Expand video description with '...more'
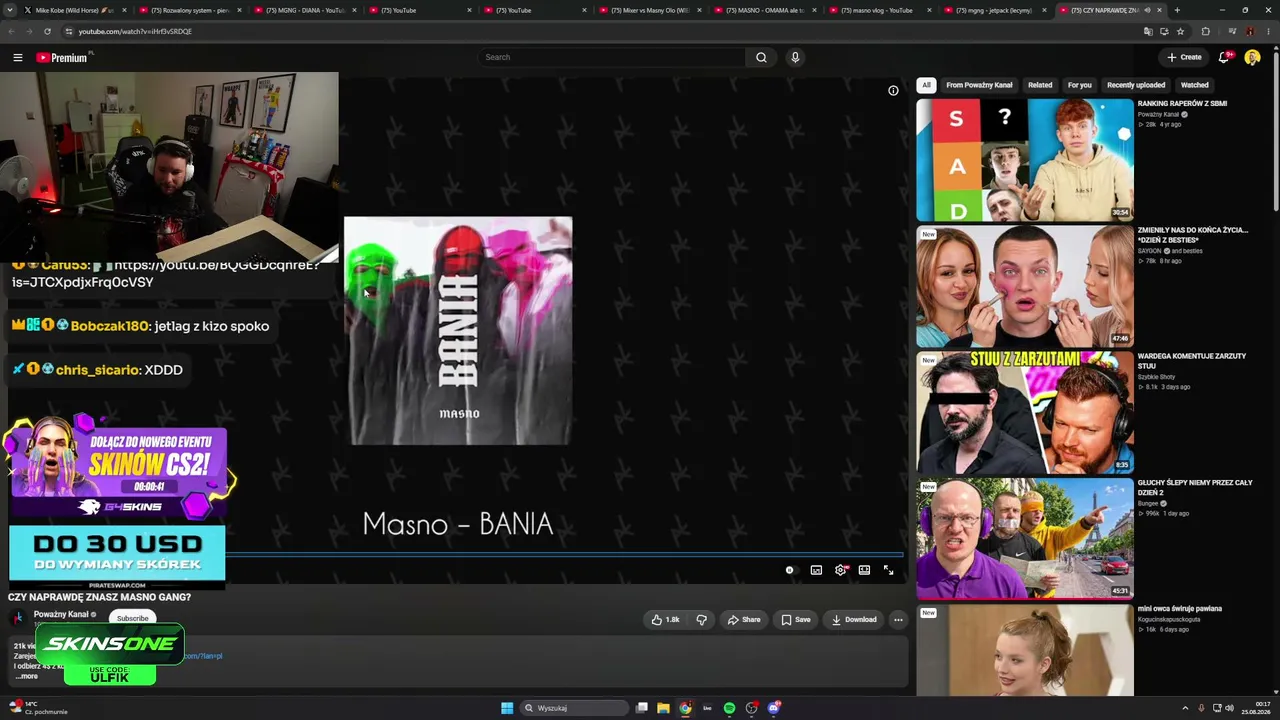This screenshot has width=1280, height=720. [x=26, y=676]
